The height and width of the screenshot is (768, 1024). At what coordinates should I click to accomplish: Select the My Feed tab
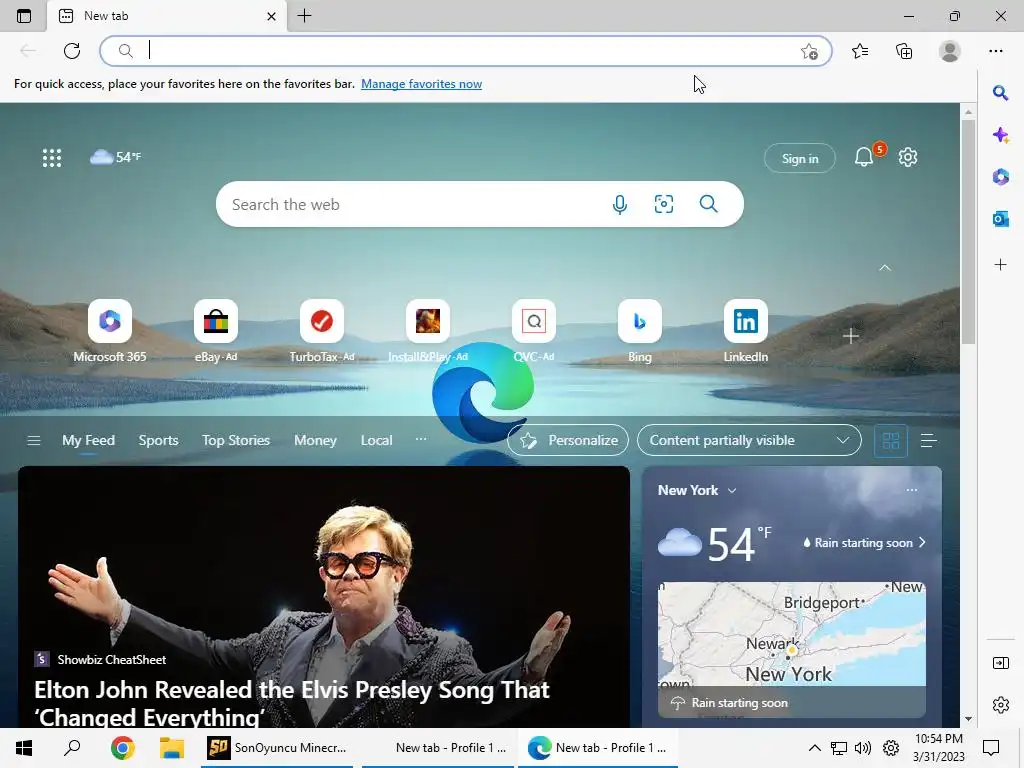pyautogui.click(x=88, y=441)
